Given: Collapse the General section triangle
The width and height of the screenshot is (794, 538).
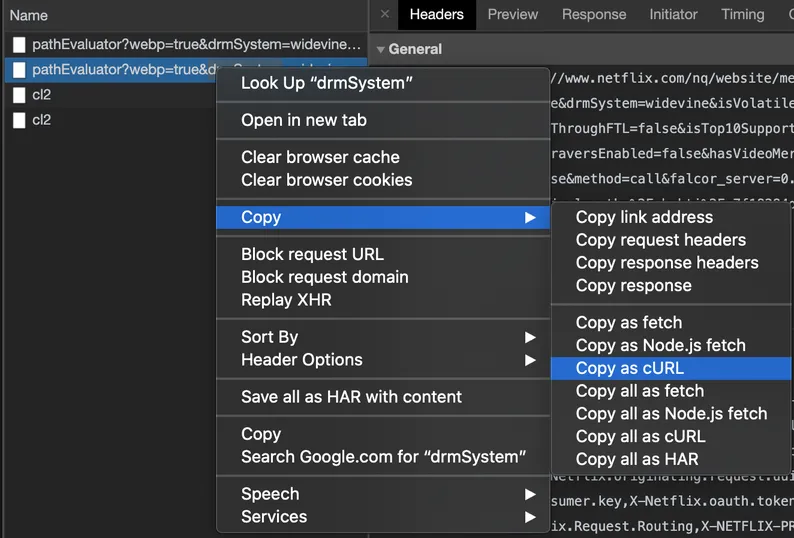Looking at the screenshot, I should (x=380, y=49).
